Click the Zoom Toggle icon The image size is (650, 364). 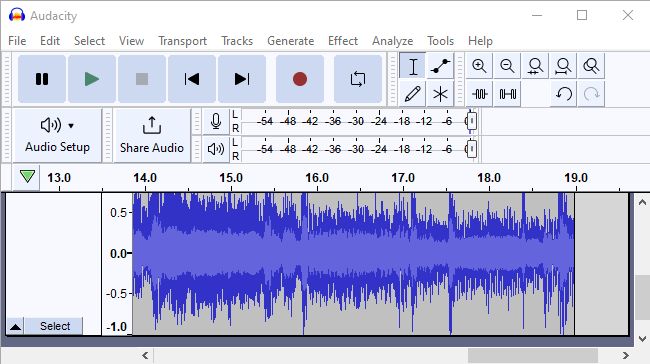pyautogui.click(x=591, y=66)
